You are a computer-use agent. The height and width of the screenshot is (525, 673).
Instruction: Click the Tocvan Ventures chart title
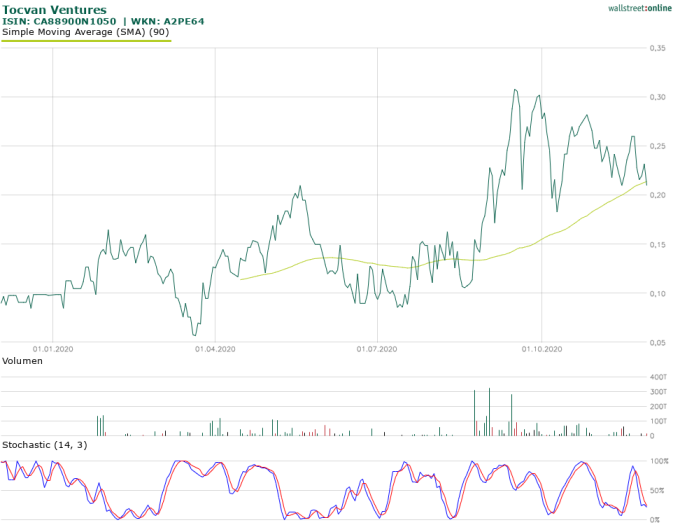point(55,10)
